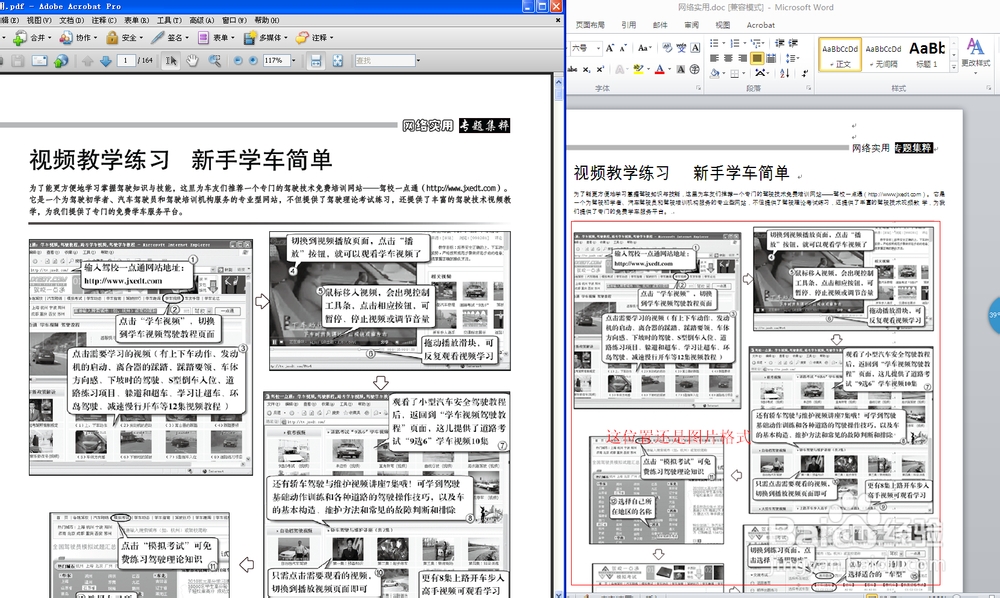Screen dimensions: 1000x598
Task: Open the zoom level dropdown in Acrobat
Action: [x=294, y=59]
